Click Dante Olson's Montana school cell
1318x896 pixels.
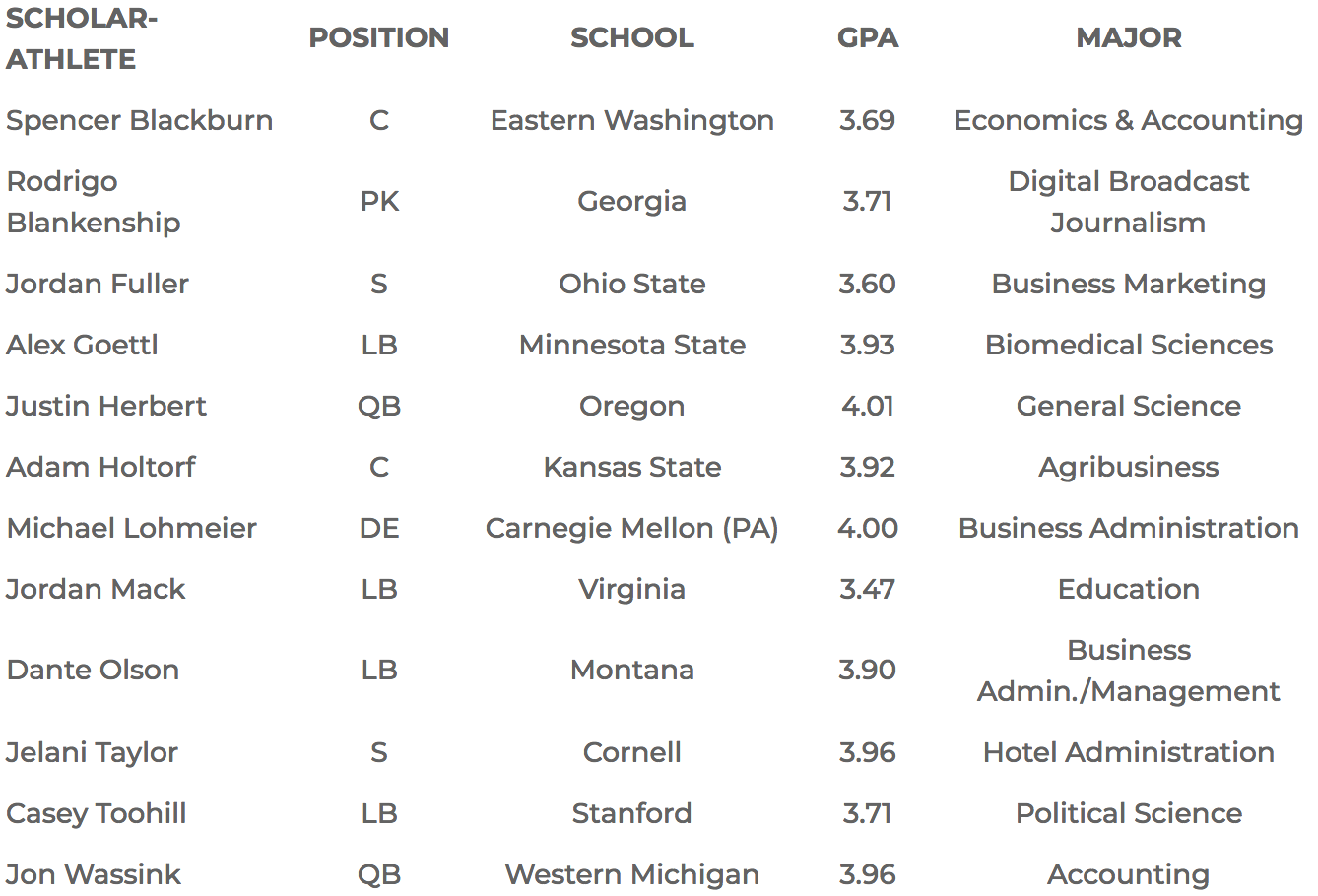coord(632,670)
